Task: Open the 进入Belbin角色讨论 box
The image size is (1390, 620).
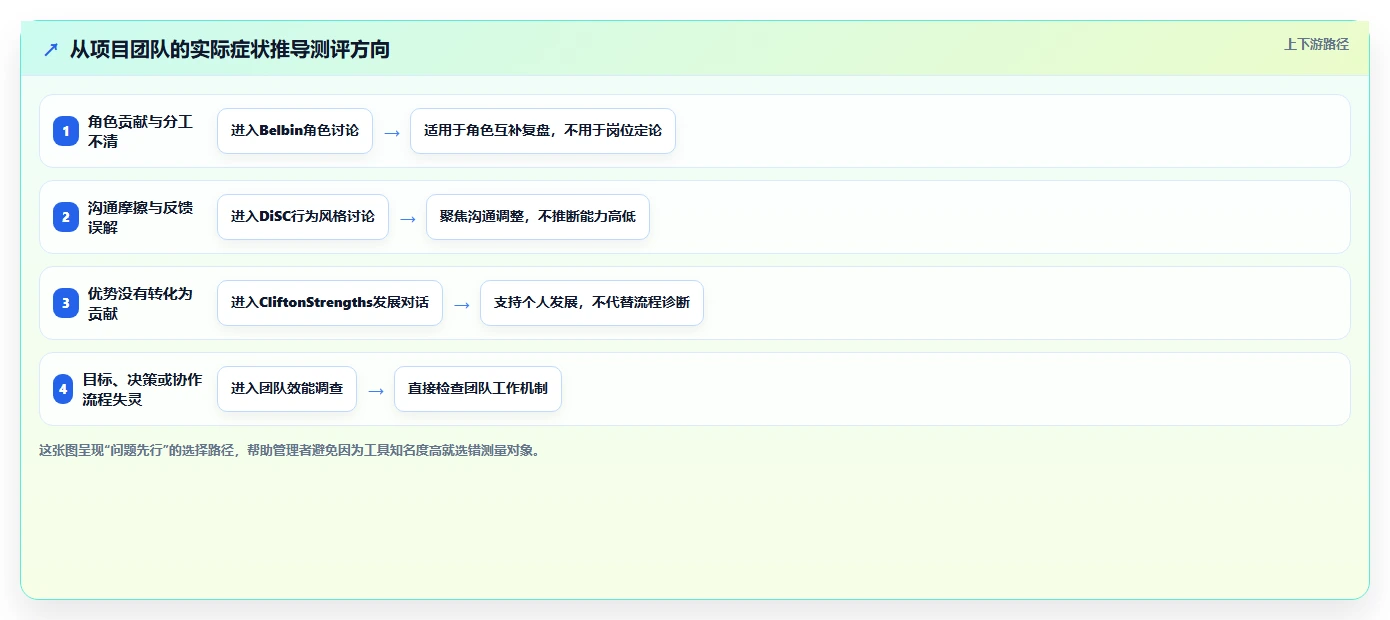Action: click(295, 131)
